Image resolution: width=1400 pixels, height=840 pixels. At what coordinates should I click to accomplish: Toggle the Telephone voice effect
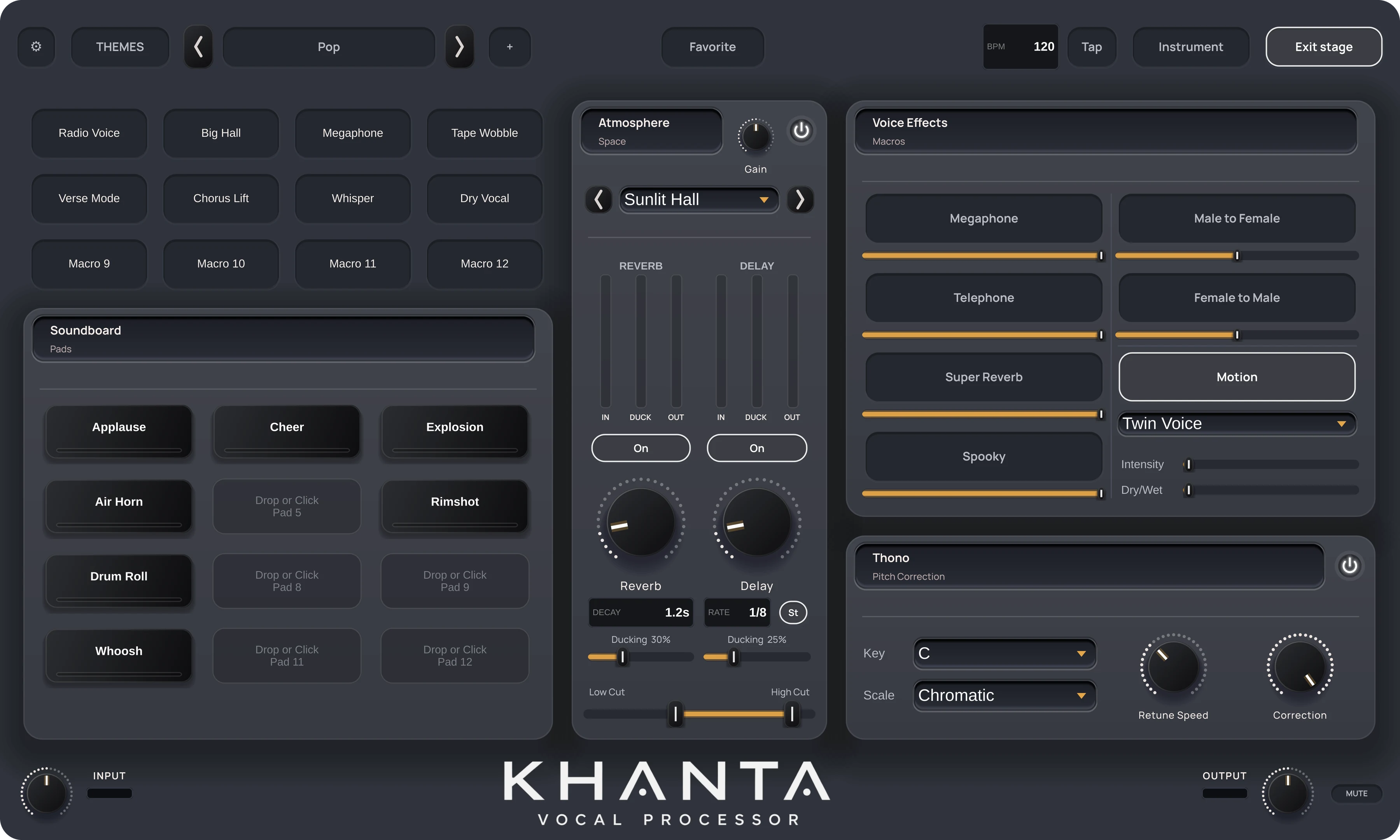tap(983, 298)
